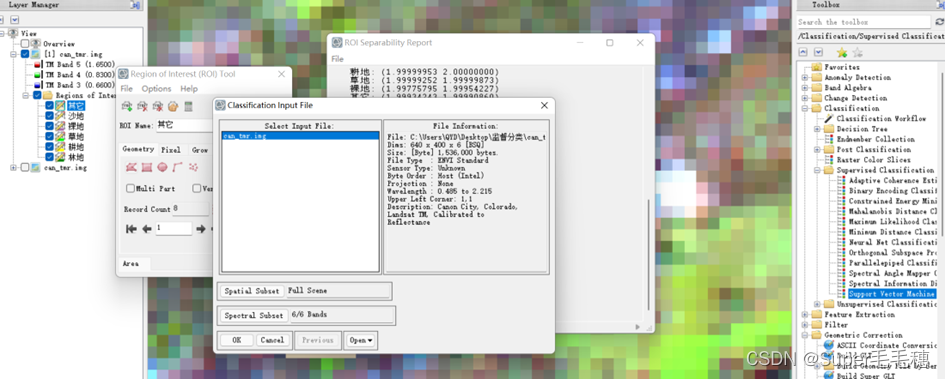The width and height of the screenshot is (945, 379).
Task: Toggle Overview checkbox in Layer Manager
Action: point(25,44)
